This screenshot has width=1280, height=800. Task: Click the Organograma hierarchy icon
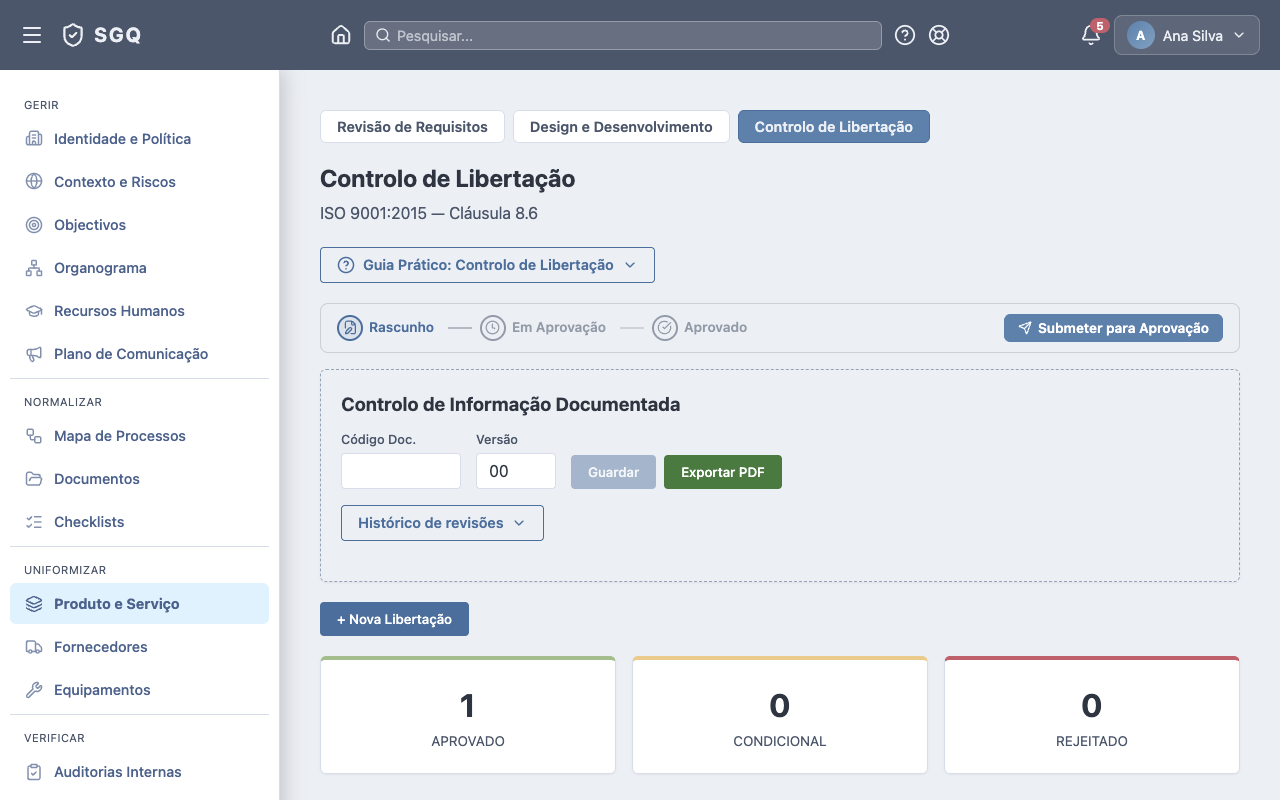pos(34,268)
